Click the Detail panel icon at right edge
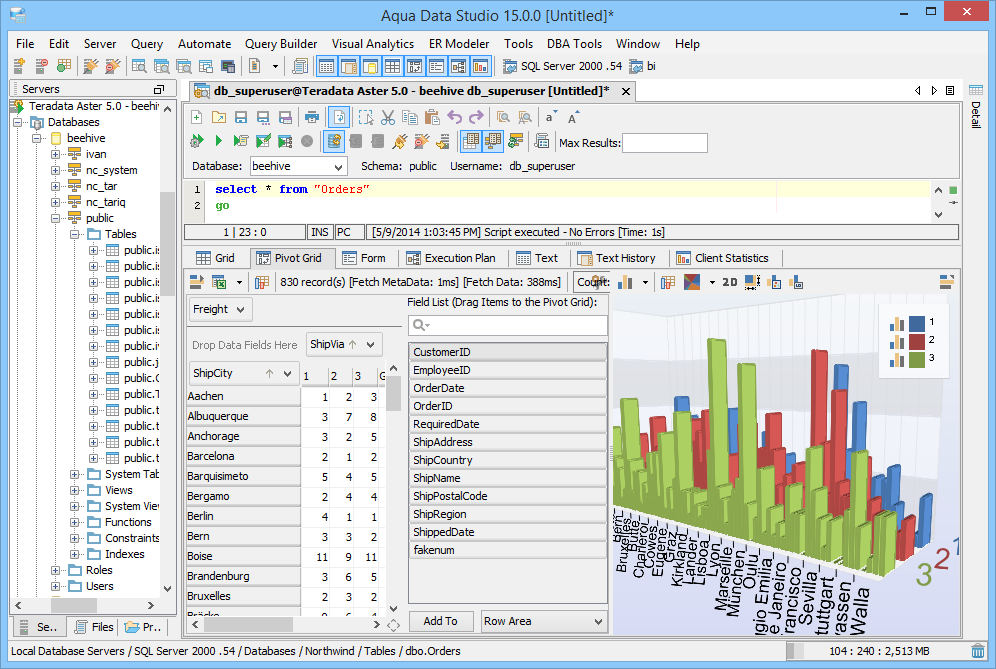 976,90
